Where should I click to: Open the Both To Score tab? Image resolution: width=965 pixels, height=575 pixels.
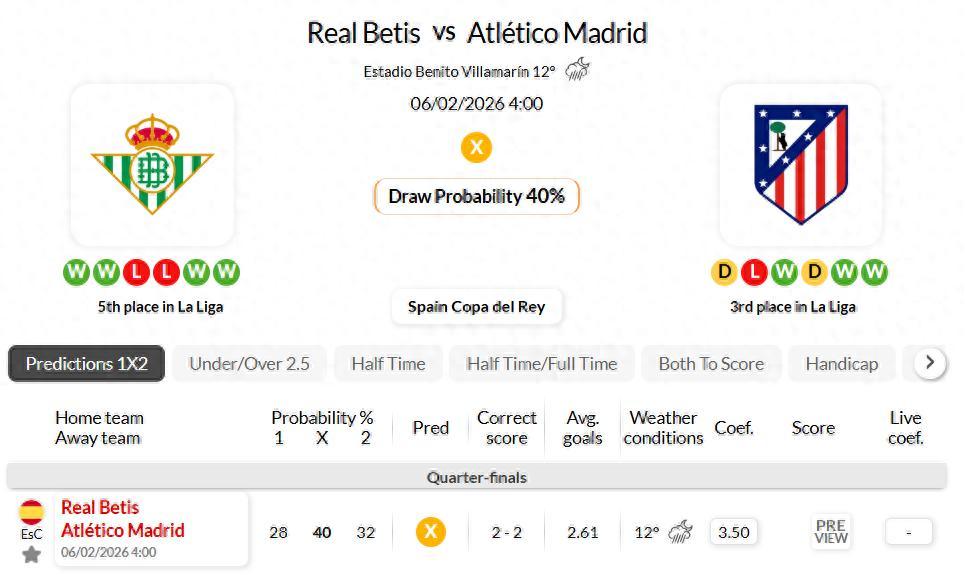711,364
